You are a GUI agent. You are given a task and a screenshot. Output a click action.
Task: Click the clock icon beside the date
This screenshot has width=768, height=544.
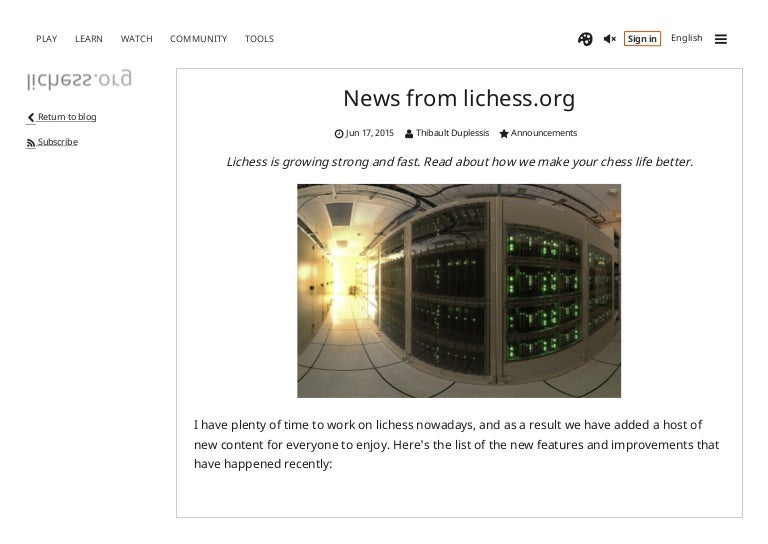point(339,134)
